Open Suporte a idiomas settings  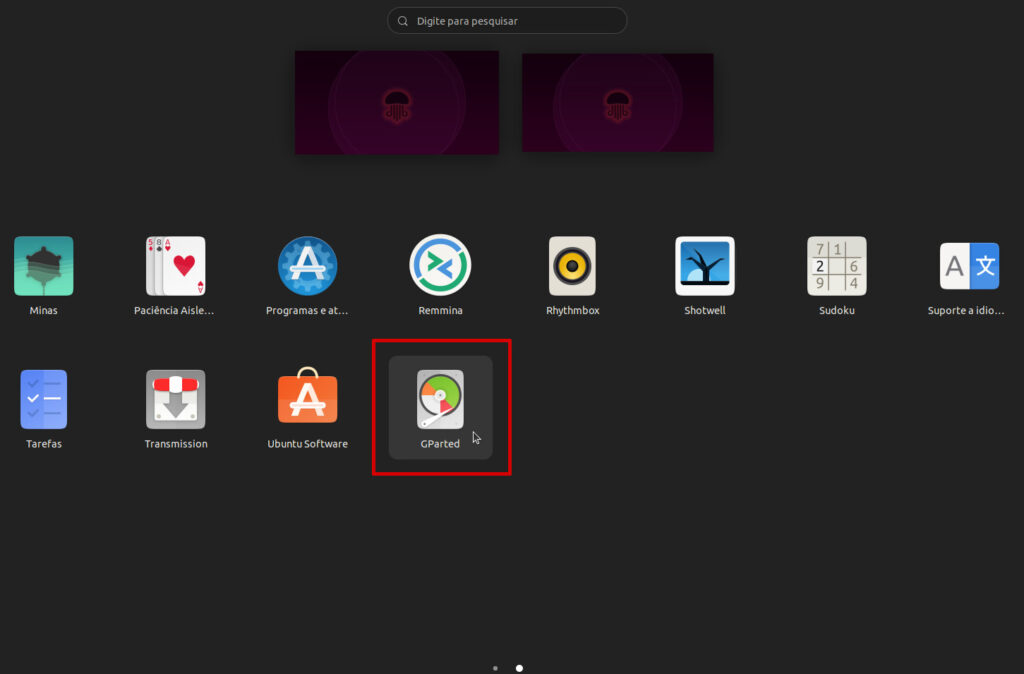(x=969, y=266)
